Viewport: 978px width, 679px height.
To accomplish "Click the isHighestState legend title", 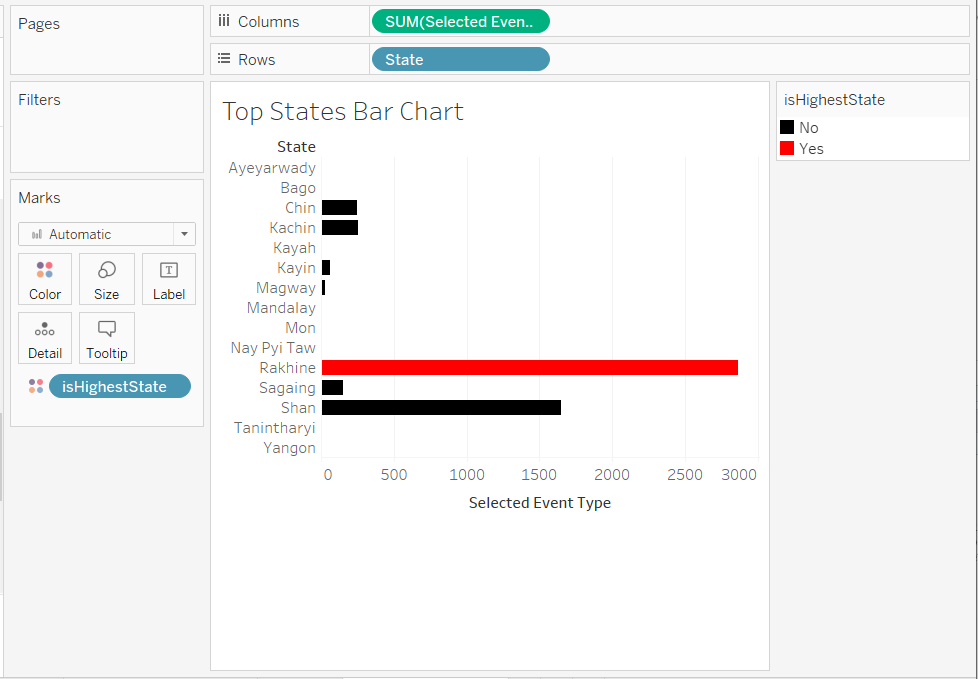I will pos(834,100).
